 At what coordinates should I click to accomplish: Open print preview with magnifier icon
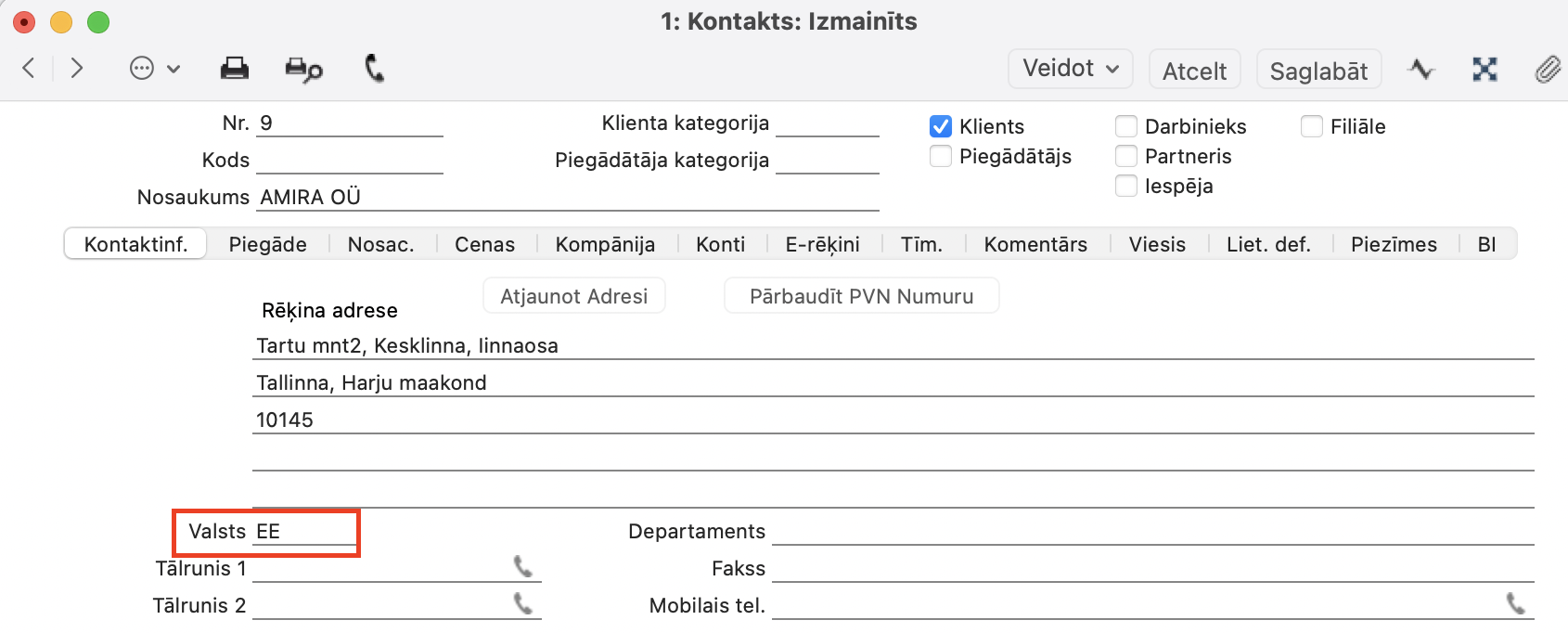(303, 69)
